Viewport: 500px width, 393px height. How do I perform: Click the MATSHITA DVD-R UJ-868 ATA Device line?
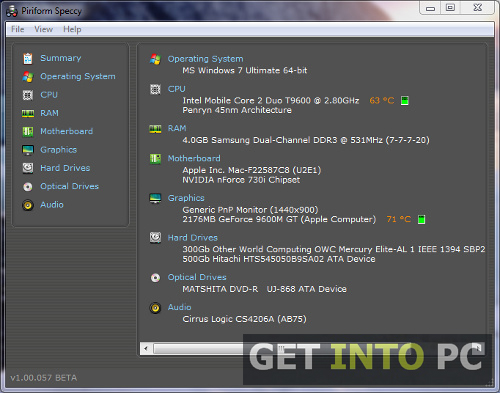coord(264,289)
